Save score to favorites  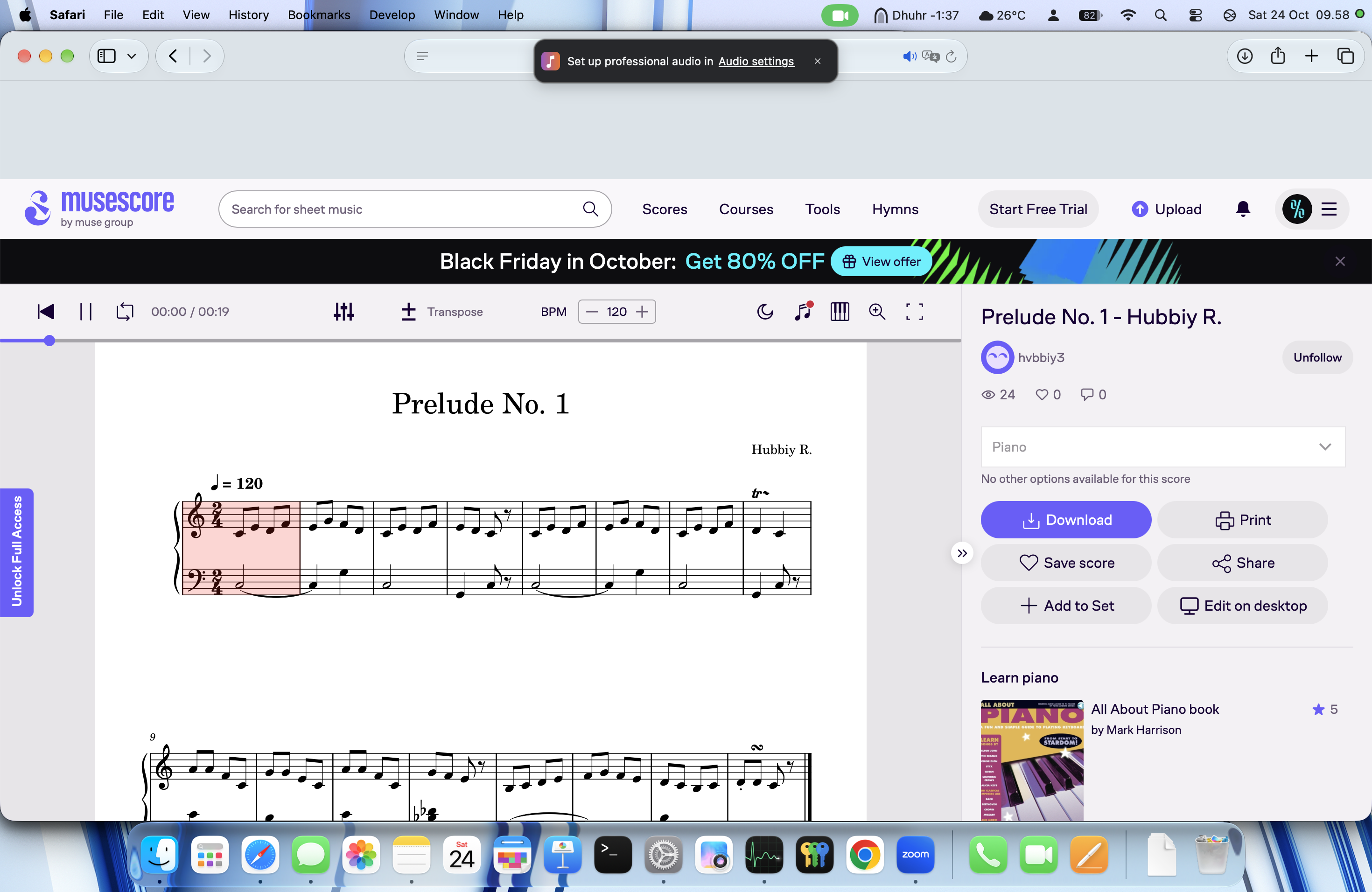pyautogui.click(x=1066, y=562)
